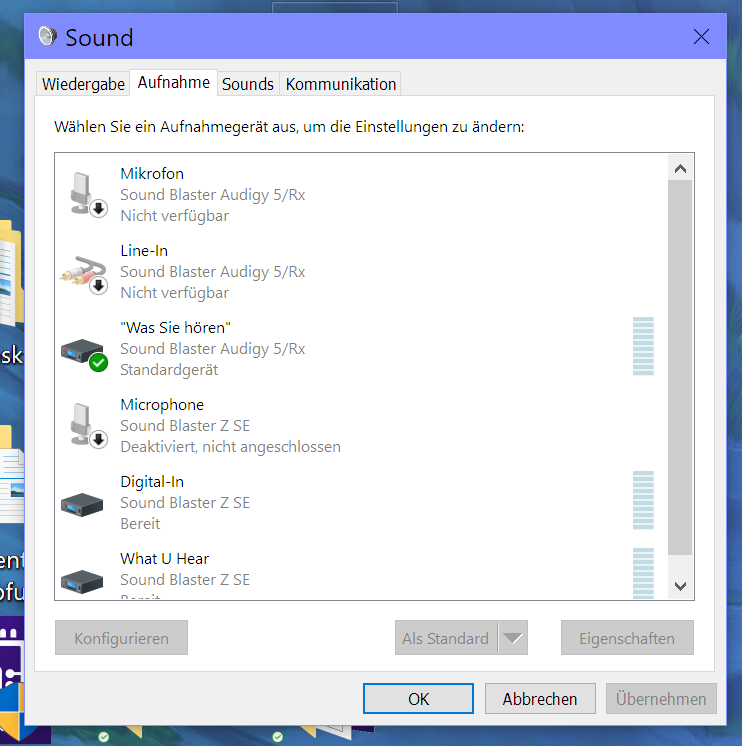The height and width of the screenshot is (746, 742).
Task: Select the "Mikrofon" device name
Action: [152, 174]
